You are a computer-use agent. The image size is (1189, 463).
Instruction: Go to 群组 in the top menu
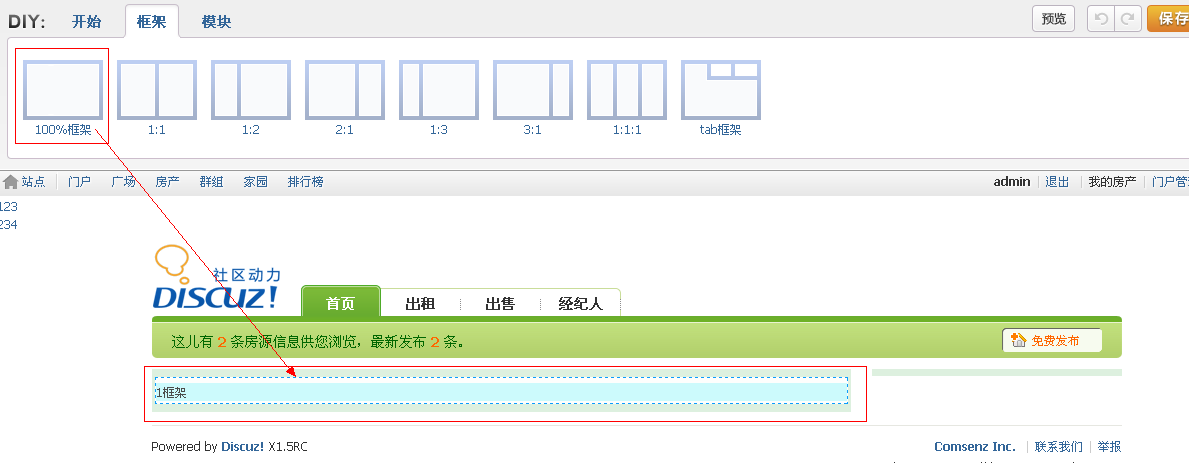[x=212, y=182]
